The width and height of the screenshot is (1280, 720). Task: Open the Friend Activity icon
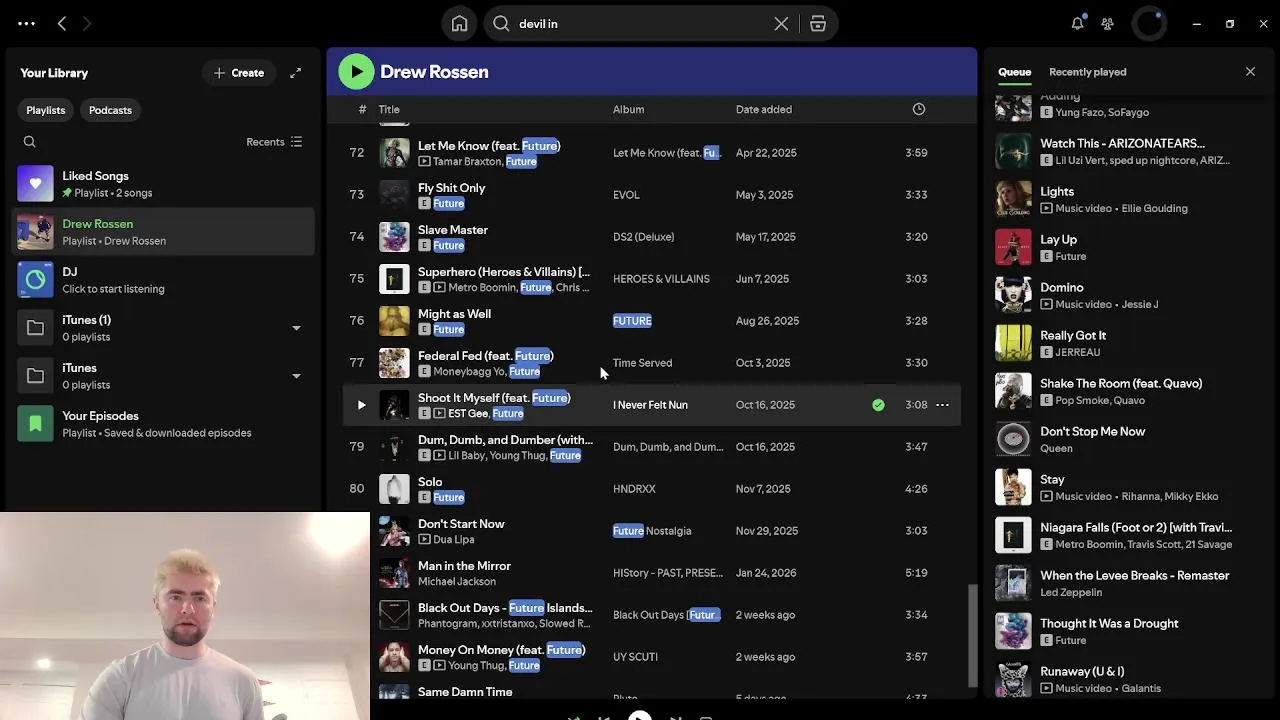coord(1108,23)
